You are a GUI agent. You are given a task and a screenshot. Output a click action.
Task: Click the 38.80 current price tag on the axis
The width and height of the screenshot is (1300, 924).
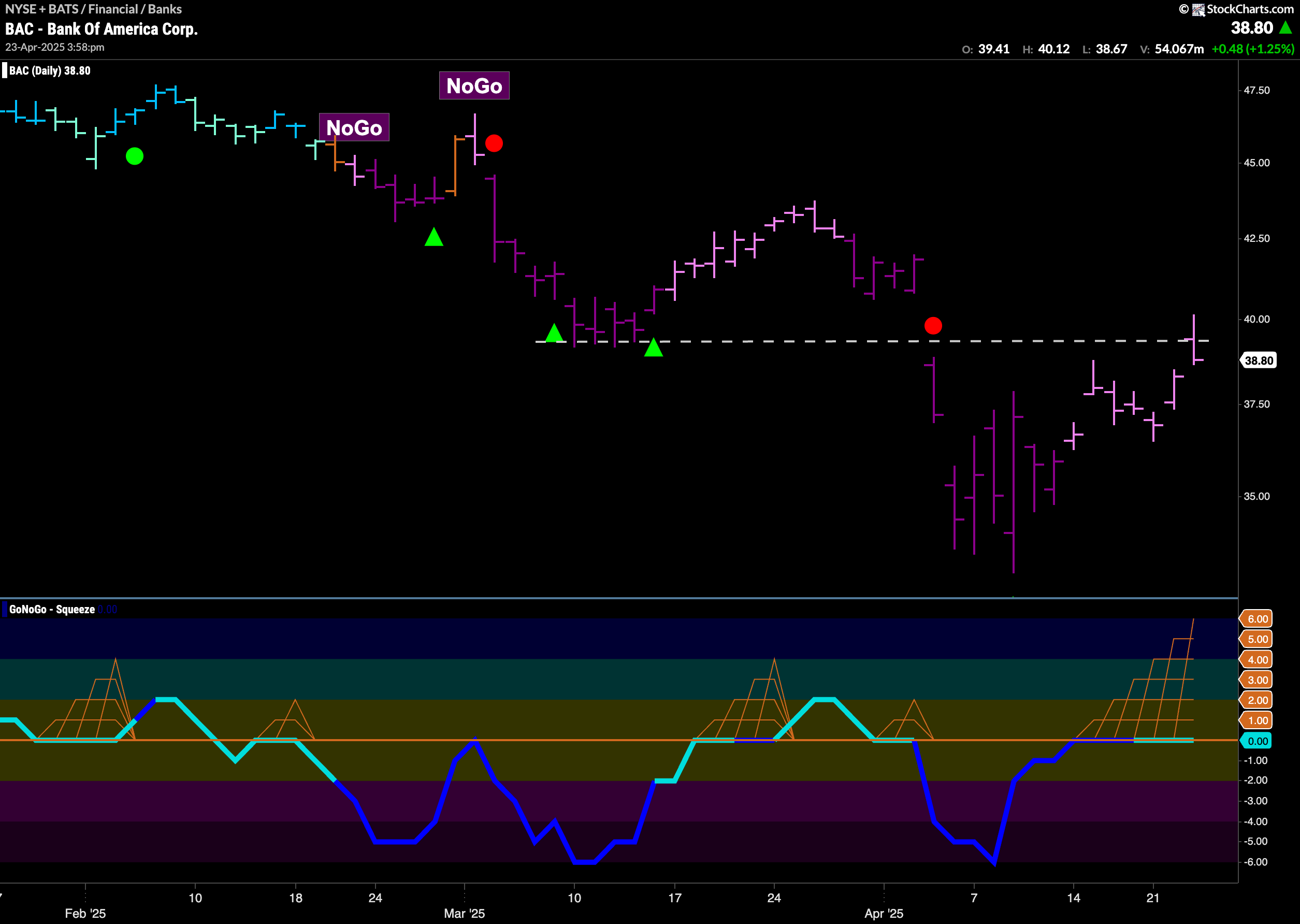coord(1259,360)
